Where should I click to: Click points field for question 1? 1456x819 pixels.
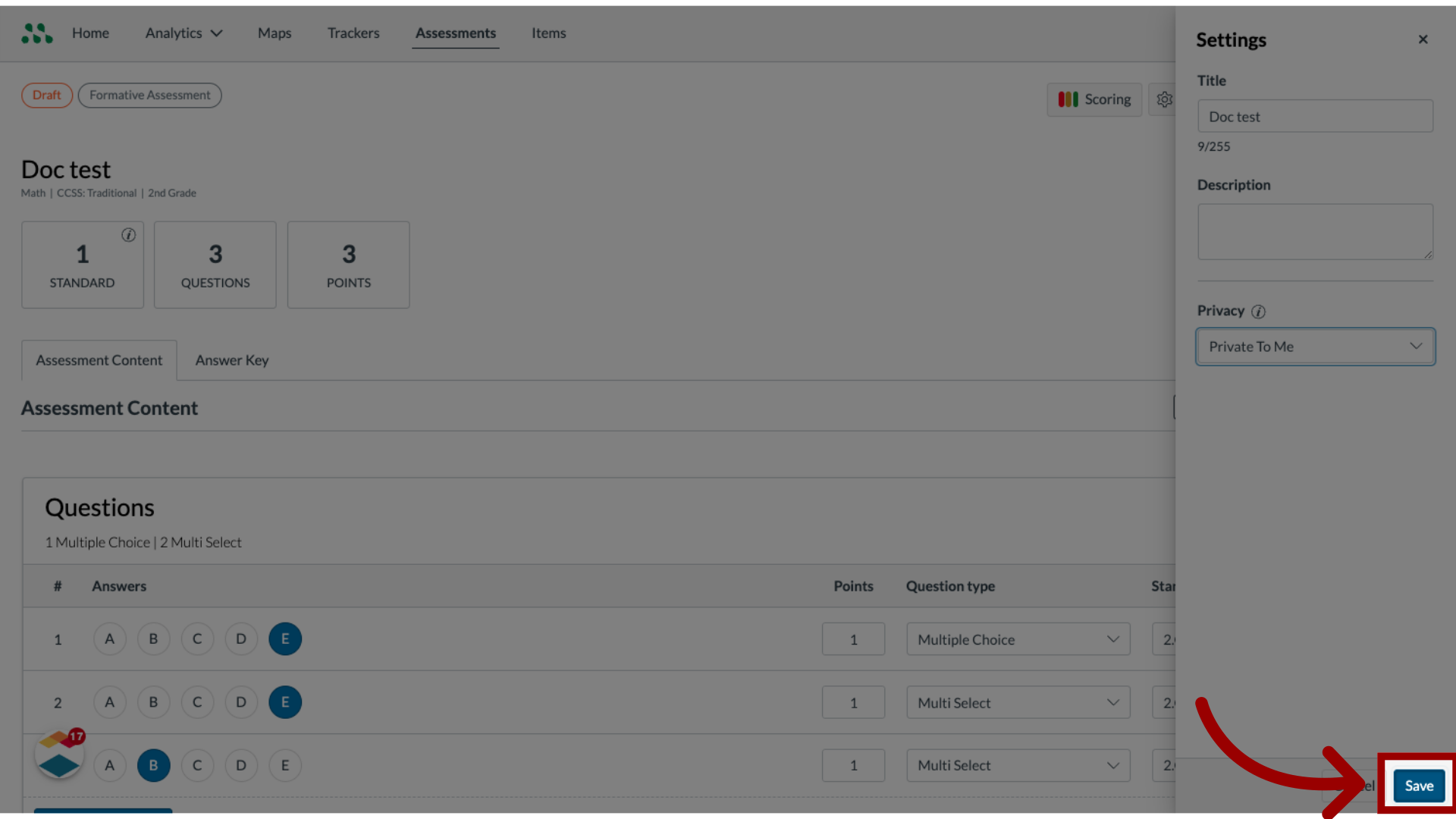click(x=853, y=639)
